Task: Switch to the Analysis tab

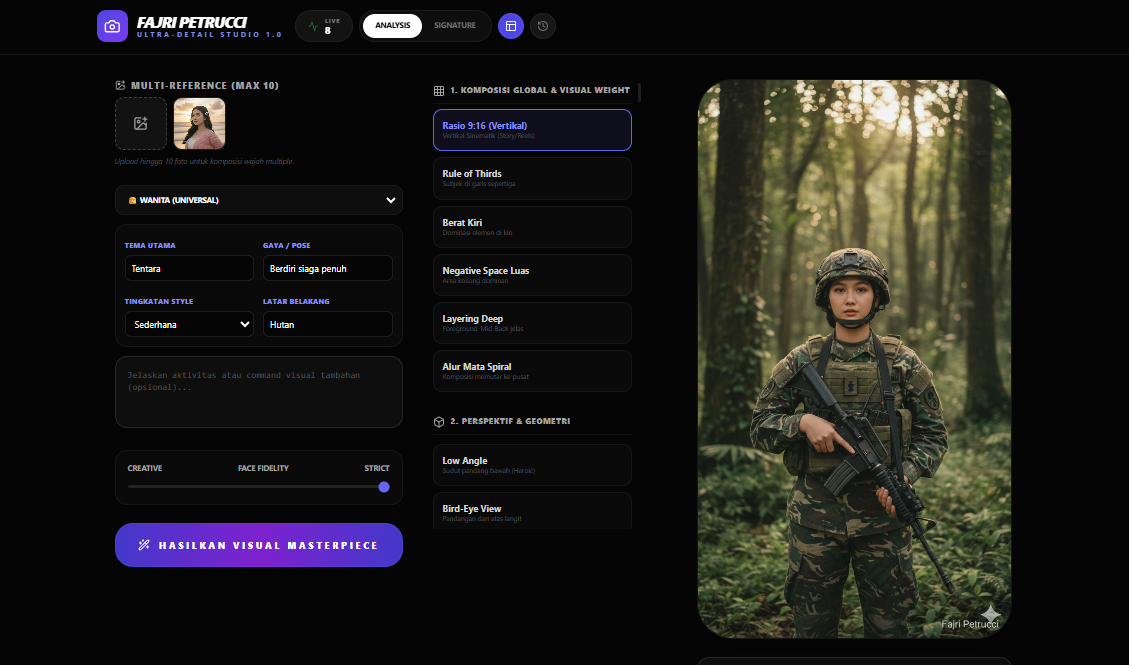Action: (x=392, y=26)
